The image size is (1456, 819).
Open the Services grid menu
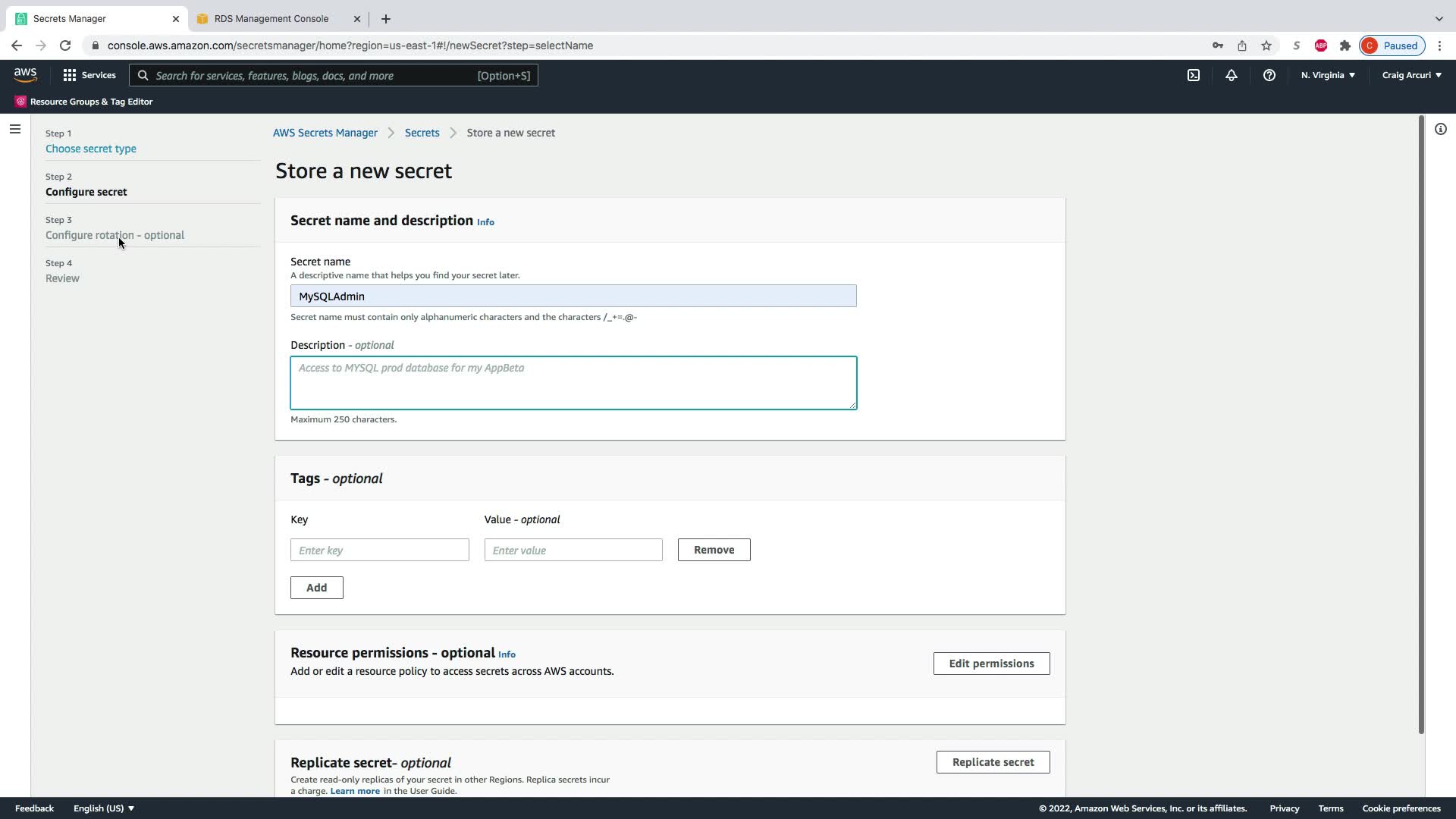point(89,75)
